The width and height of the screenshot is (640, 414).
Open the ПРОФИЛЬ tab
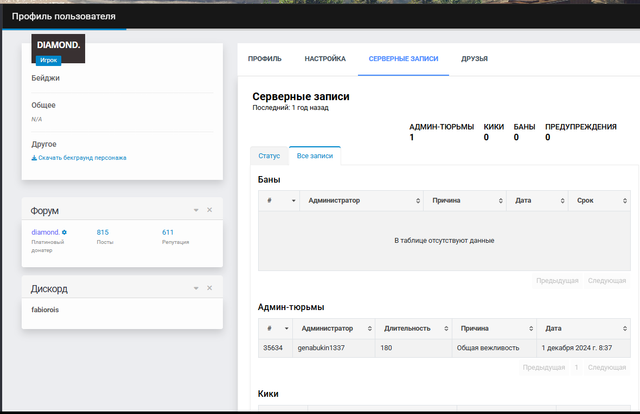click(x=264, y=59)
